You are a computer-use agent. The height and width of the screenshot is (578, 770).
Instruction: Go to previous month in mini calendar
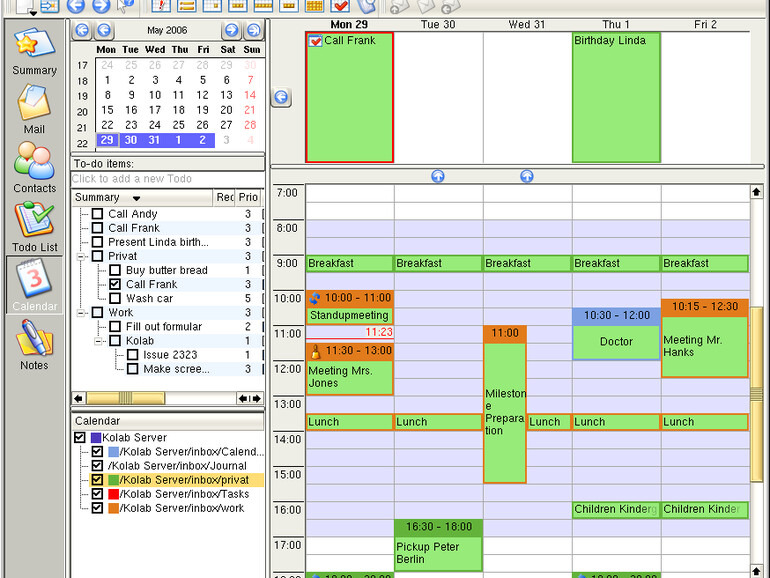[x=104, y=30]
